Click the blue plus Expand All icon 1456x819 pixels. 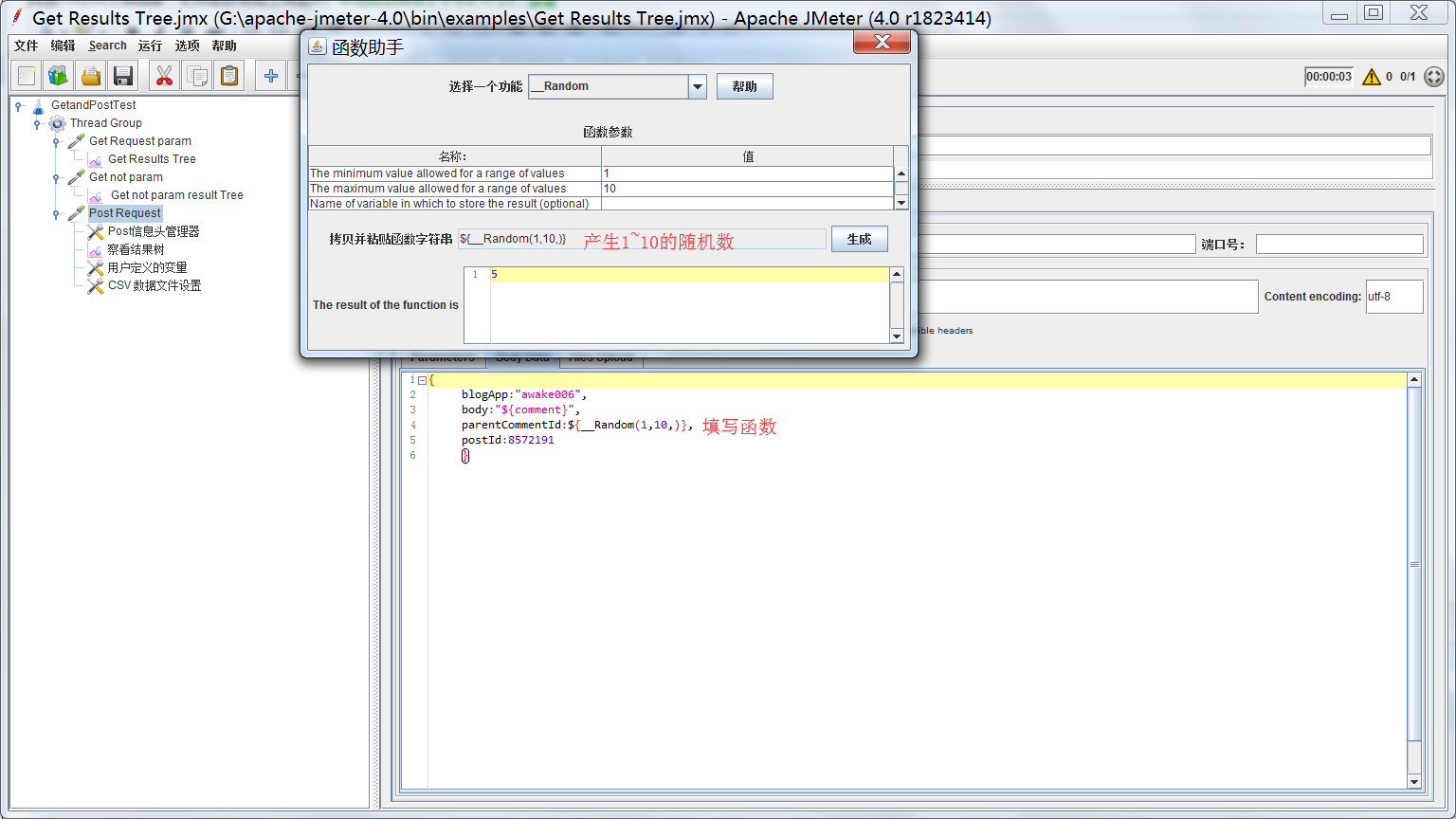(x=271, y=76)
